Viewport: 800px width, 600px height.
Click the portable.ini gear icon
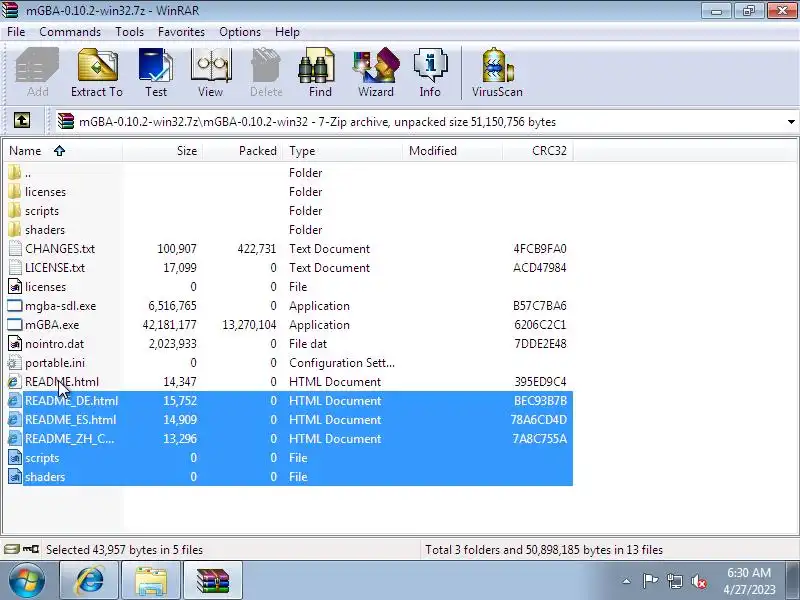click(x=15, y=363)
